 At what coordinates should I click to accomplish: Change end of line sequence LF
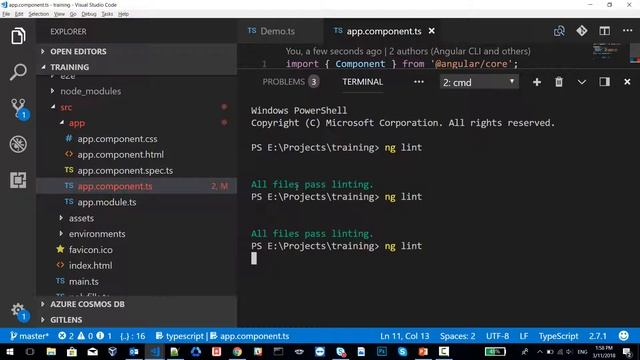(524, 336)
